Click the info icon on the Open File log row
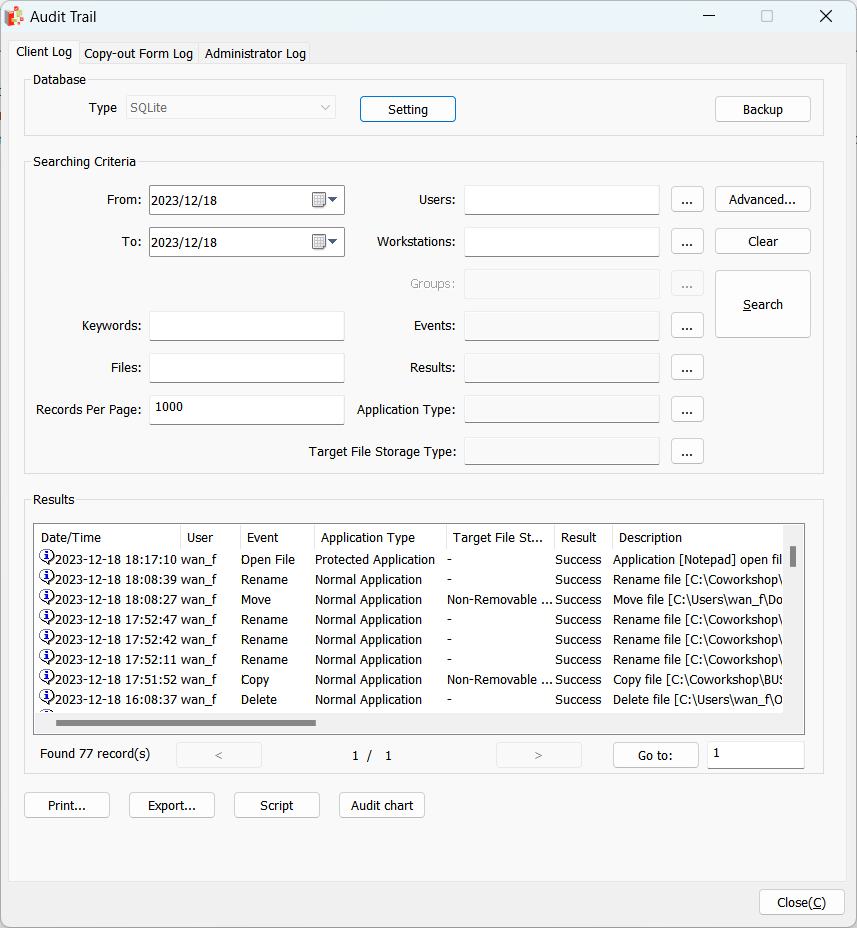 pos(46,558)
